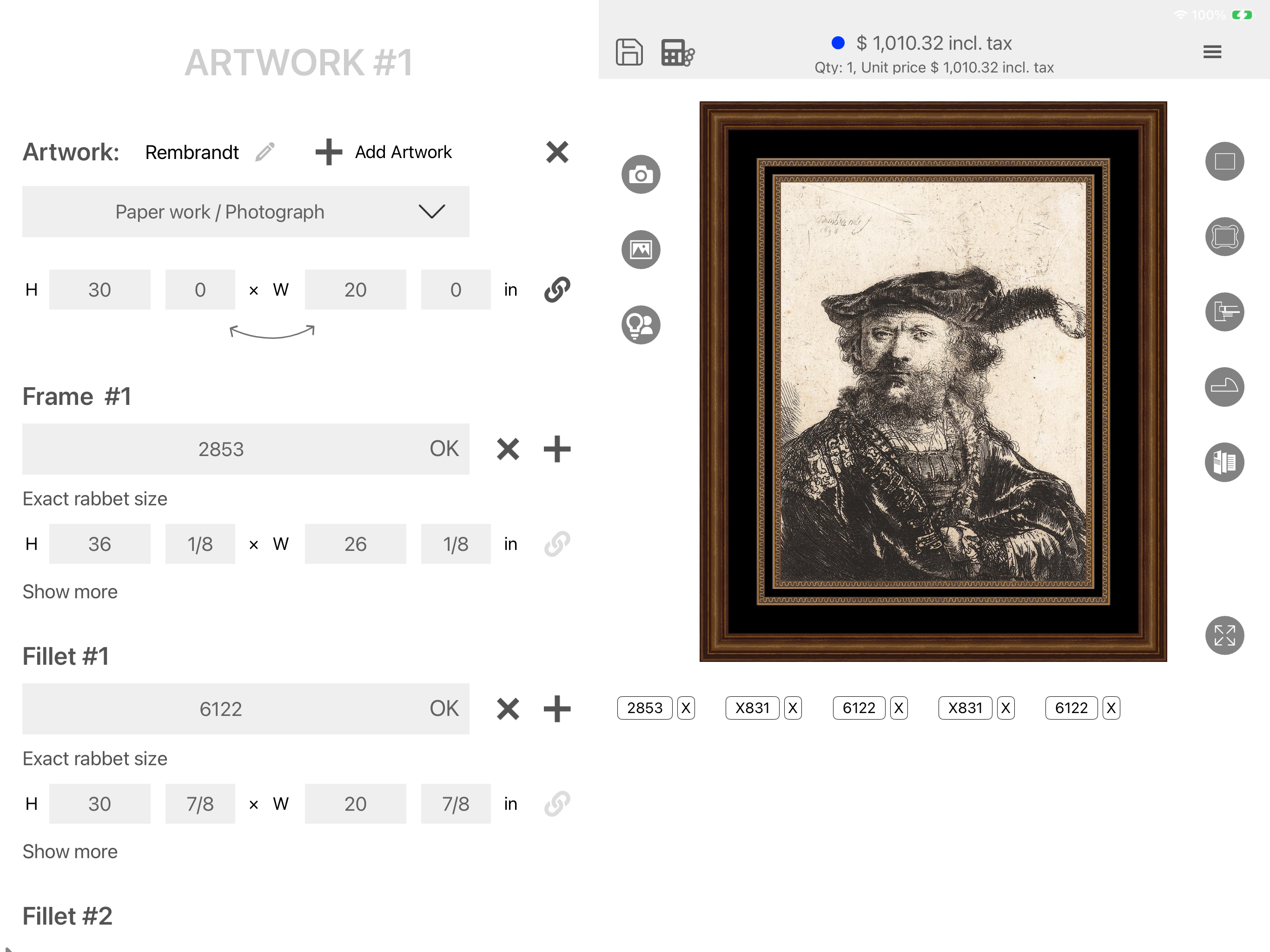Toggle the Fillet #1 rabbet size link
1270x952 pixels.
[x=557, y=803]
